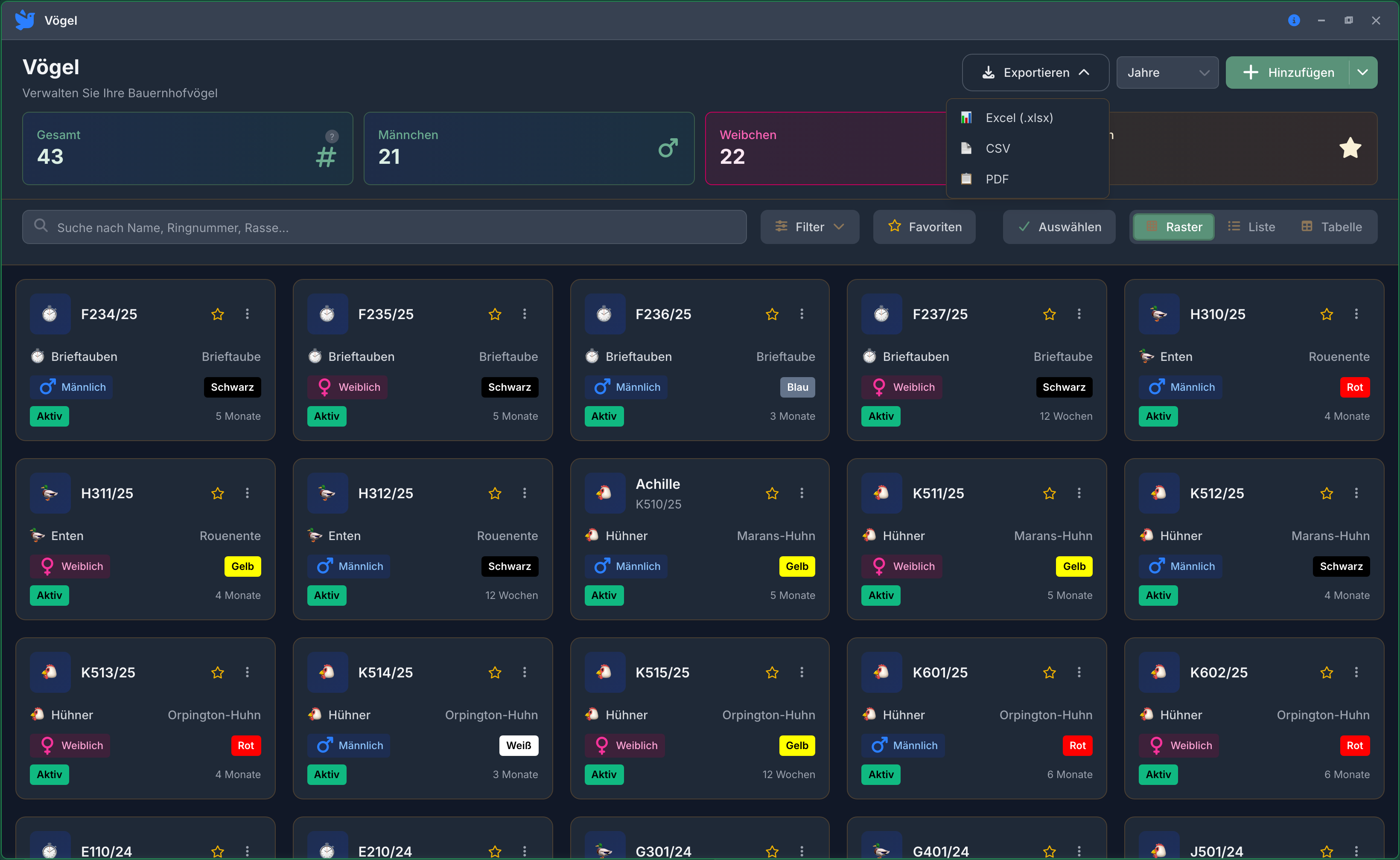
Task: Toggle favorite star on K513/25
Action: point(217,672)
